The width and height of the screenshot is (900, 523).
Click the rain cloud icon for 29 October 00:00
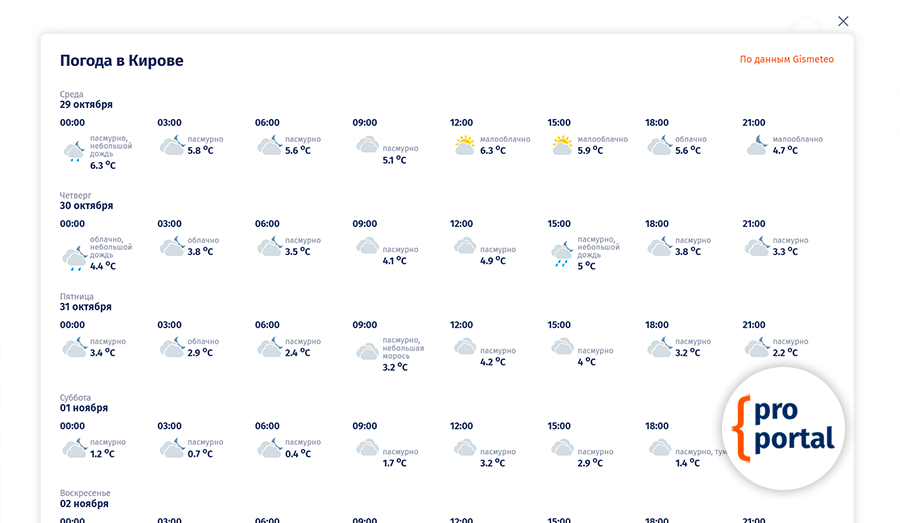pyautogui.click(x=74, y=152)
